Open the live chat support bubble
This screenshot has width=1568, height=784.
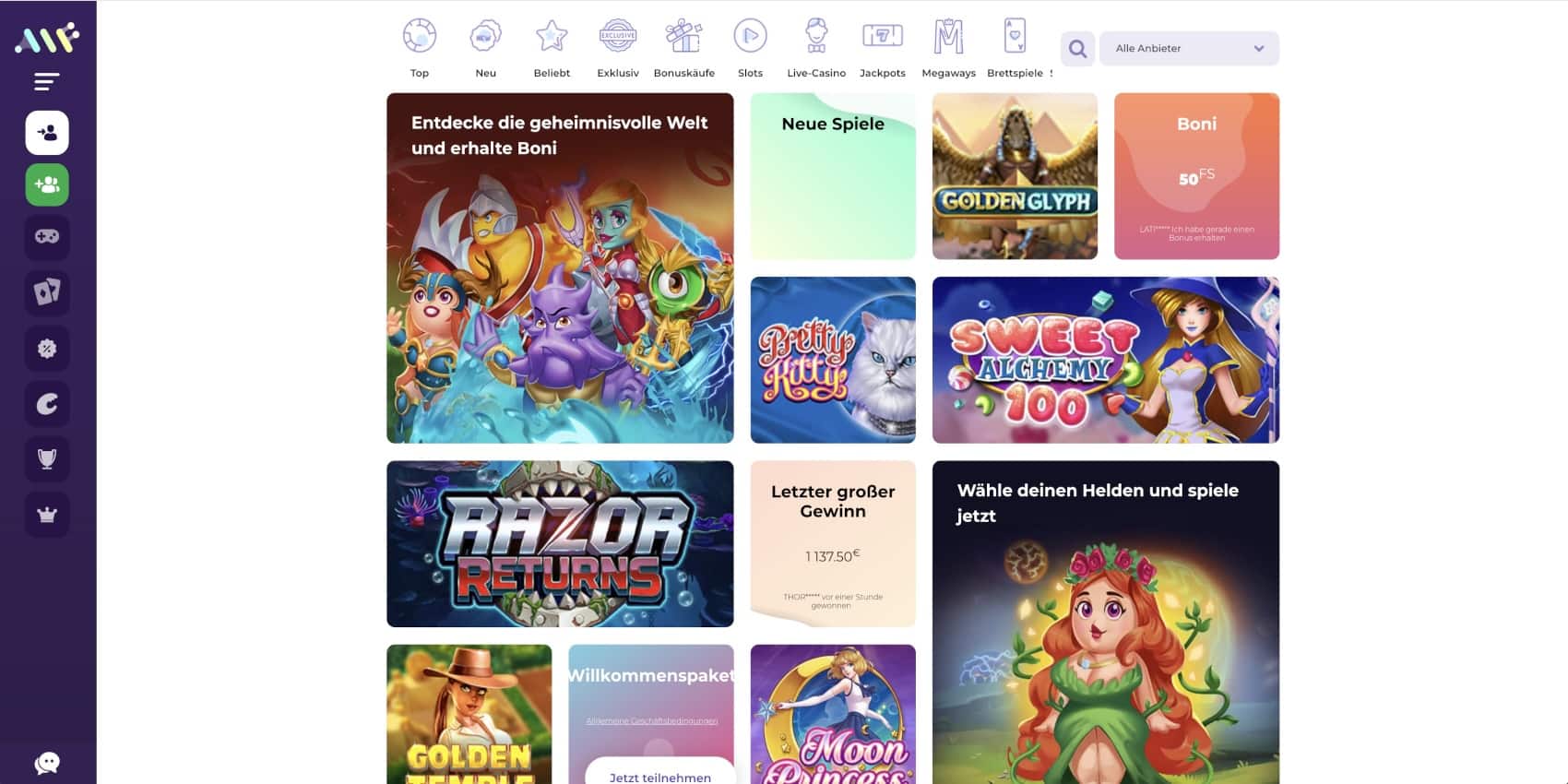tap(47, 762)
